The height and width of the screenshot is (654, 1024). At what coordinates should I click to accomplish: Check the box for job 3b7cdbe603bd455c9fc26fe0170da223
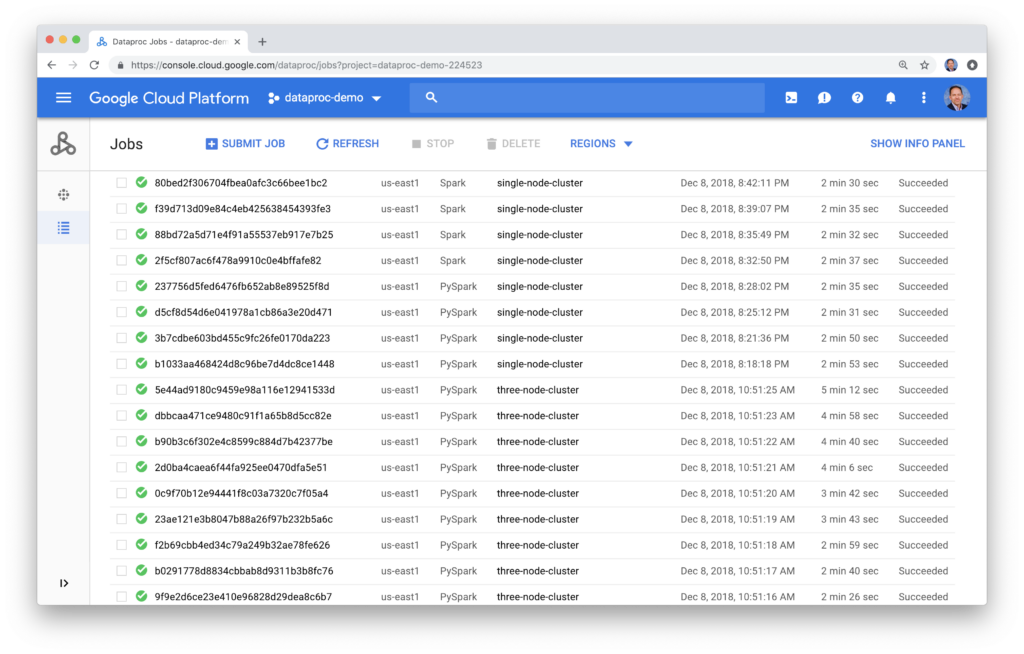[121, 338]
